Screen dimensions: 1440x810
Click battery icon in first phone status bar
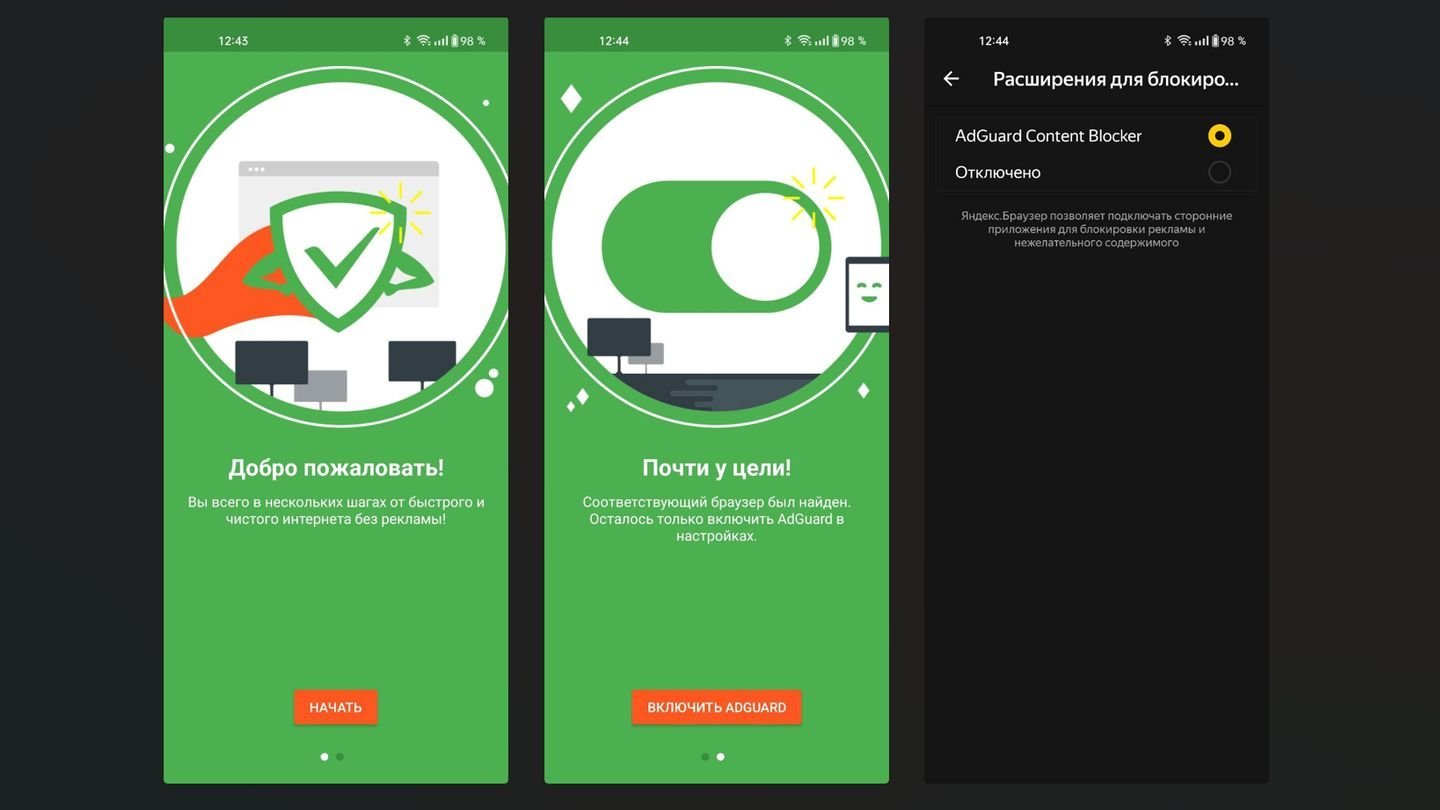pyautogui.click(x=455, y=41)
